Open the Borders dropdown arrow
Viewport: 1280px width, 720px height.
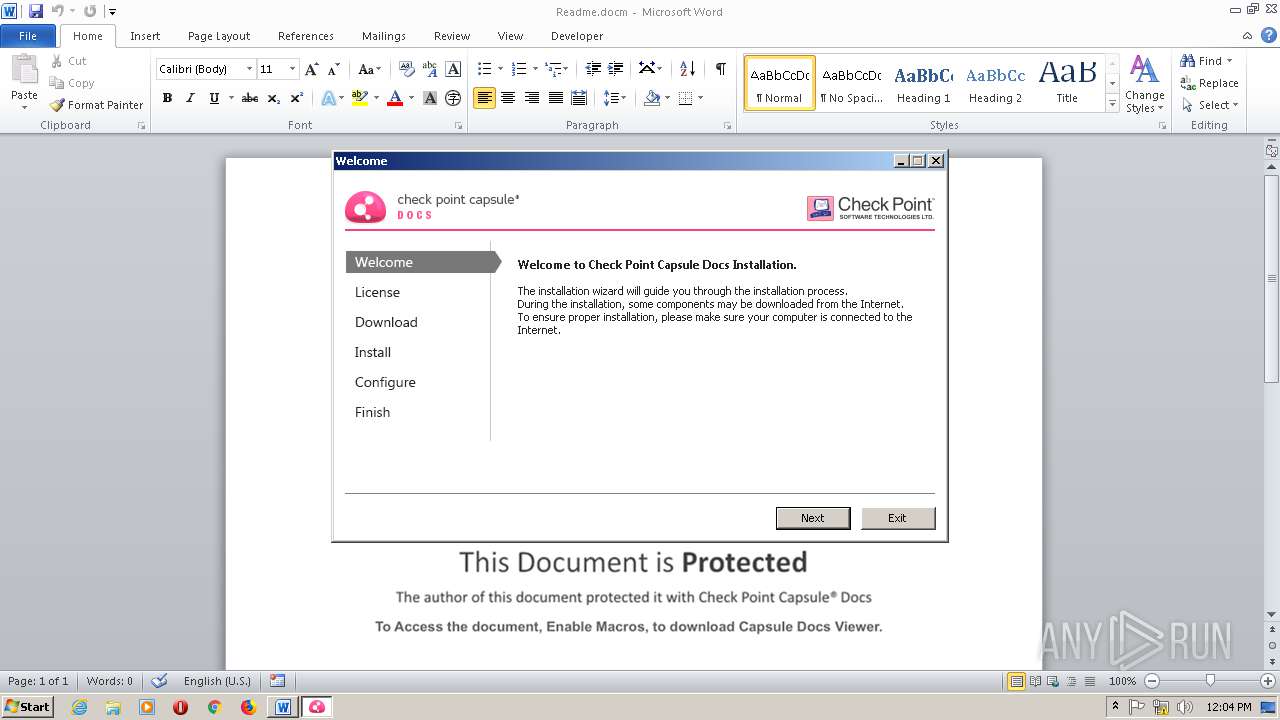coord(700,98)
